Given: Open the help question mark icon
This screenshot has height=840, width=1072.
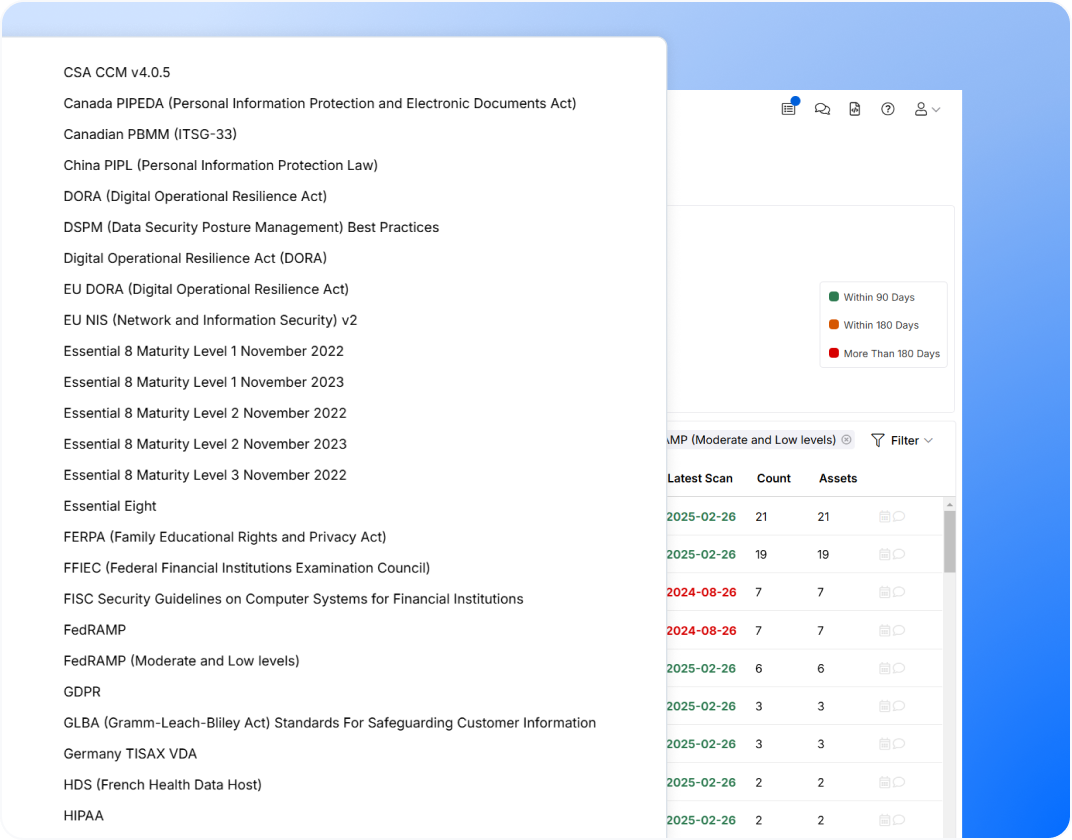Looking at the screenshot, I should 887,109.
